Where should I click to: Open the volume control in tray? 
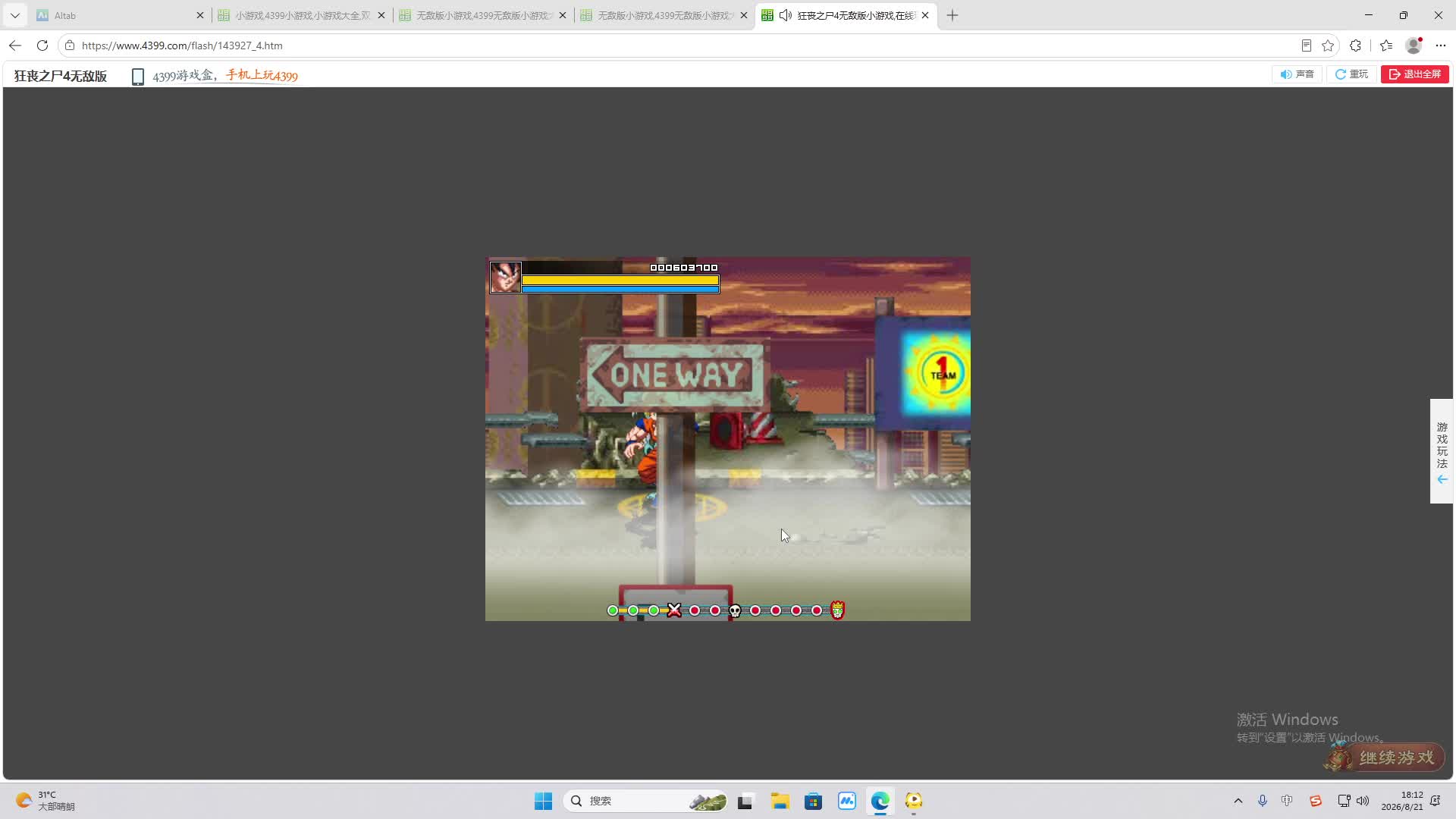[x=1363, y=801]
